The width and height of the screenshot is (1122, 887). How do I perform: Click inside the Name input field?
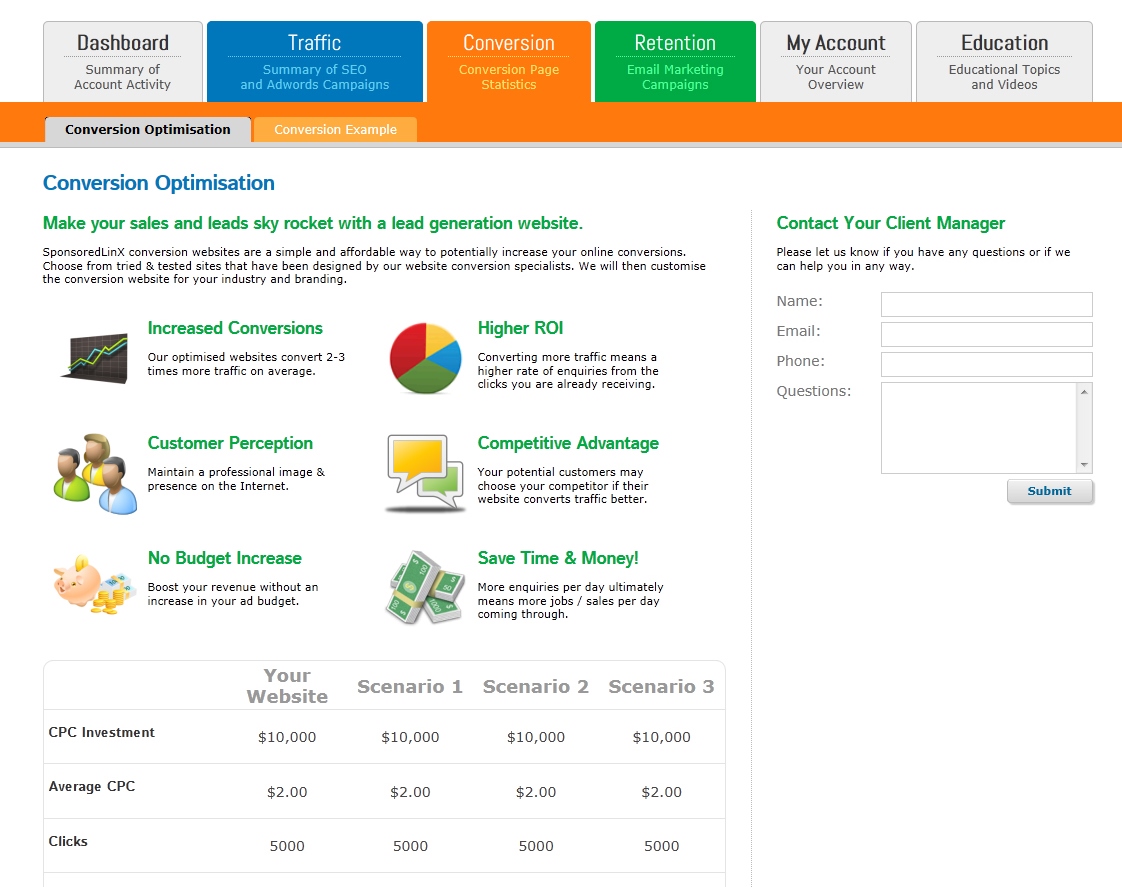click(986, 304)
